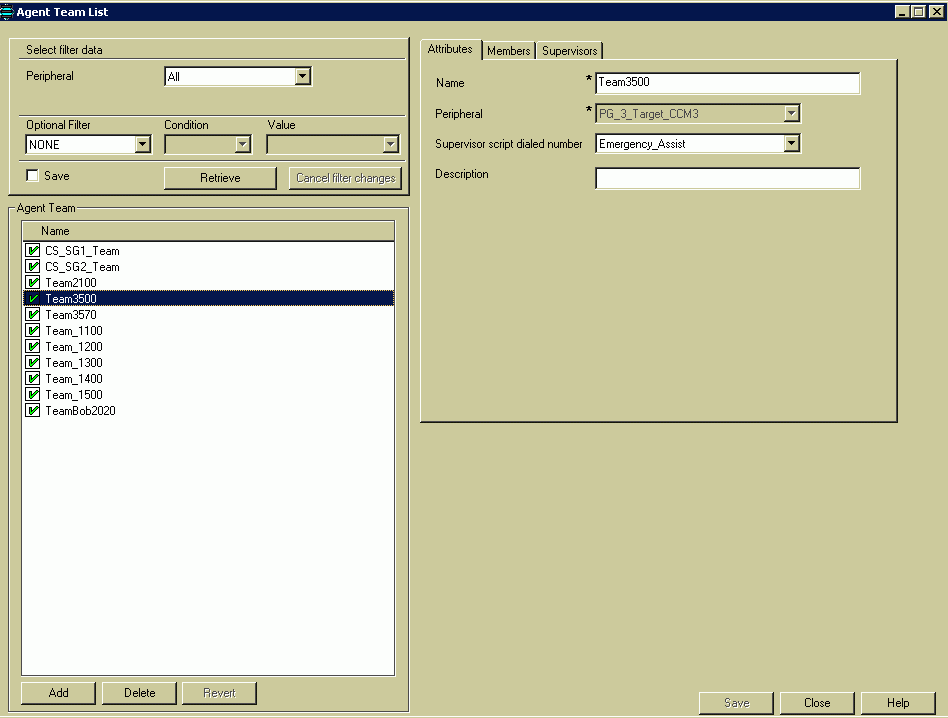Click green check icon beside Team_1400
The height and width of the screenshot is (718, 948).
[x=33, y=378]
